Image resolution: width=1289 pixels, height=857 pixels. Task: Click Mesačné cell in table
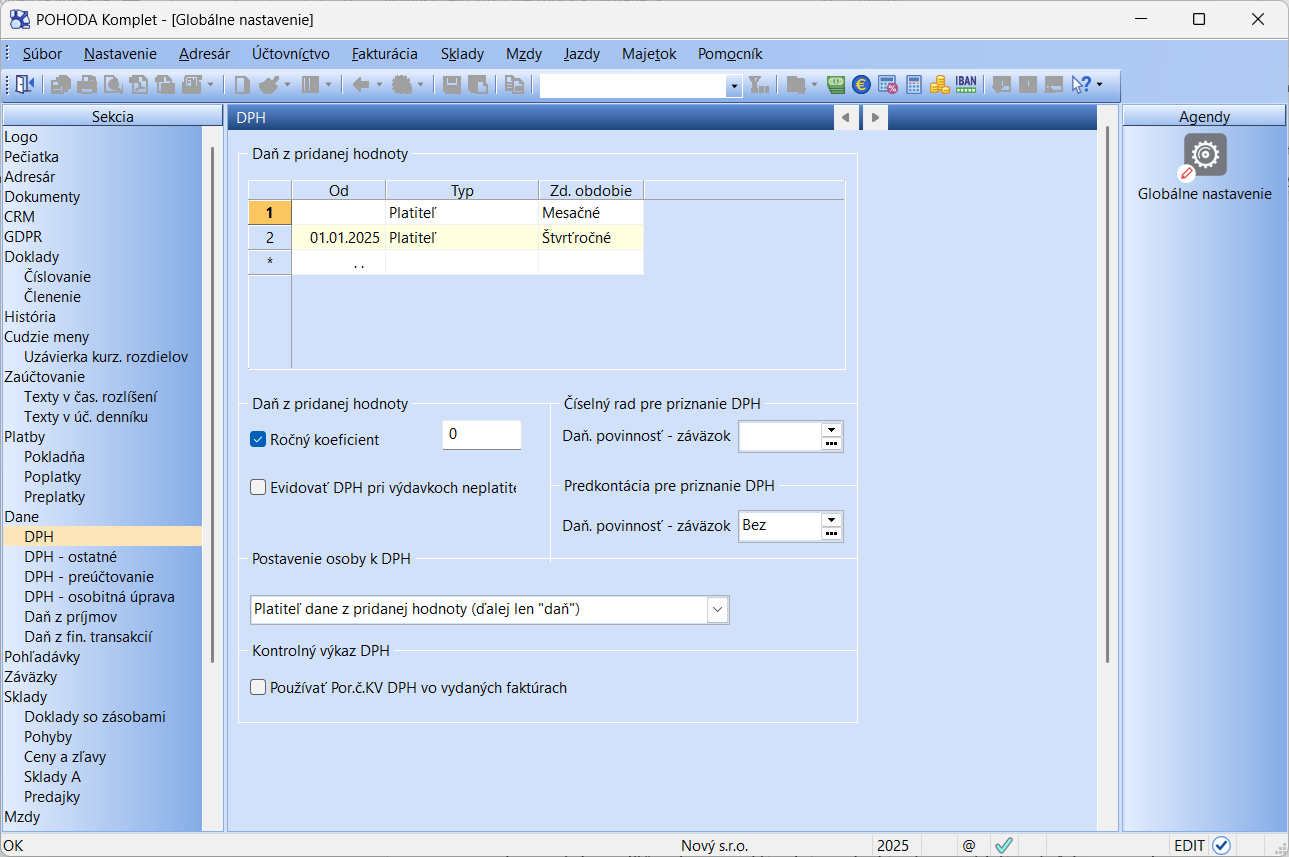pyautogui.click(x=591, y=213)
